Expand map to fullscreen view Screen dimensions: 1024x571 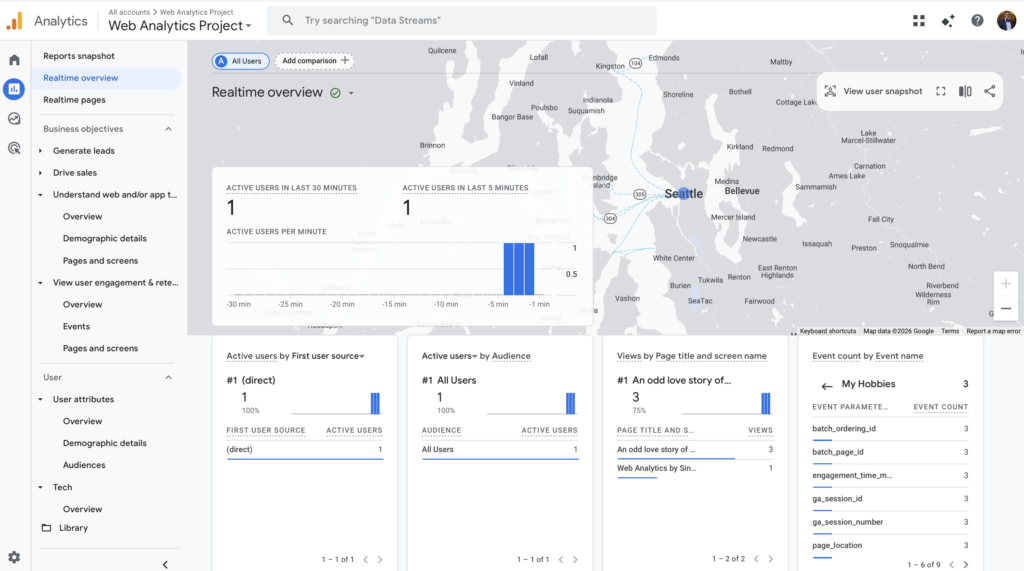click(x=941, y=91)
